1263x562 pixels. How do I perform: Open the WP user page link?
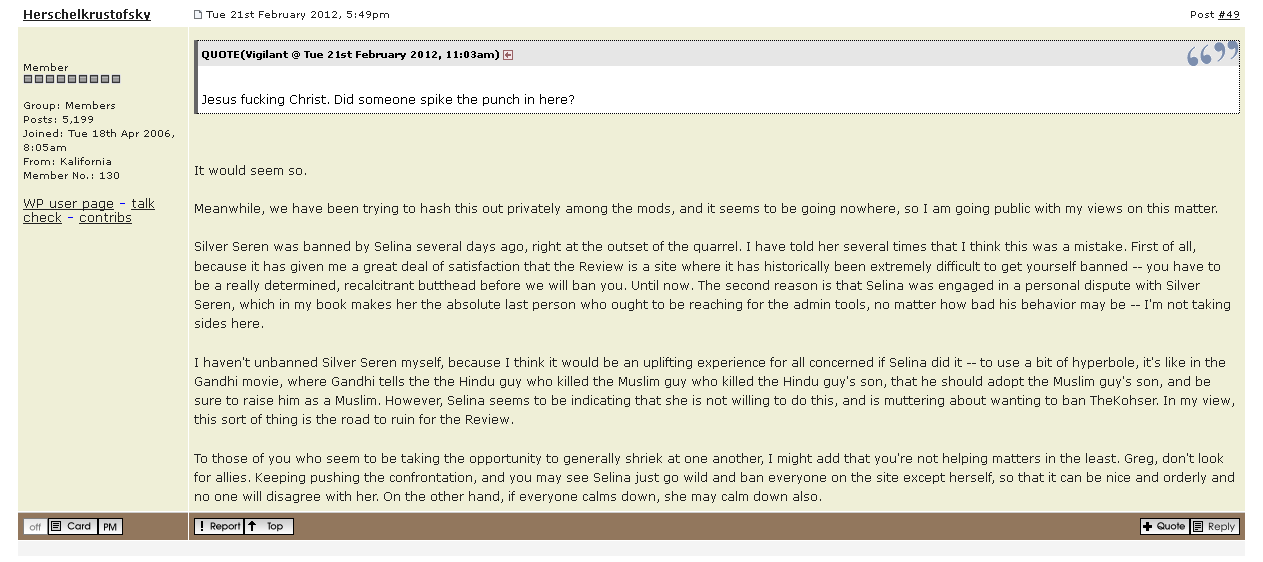tap(68, 204)
